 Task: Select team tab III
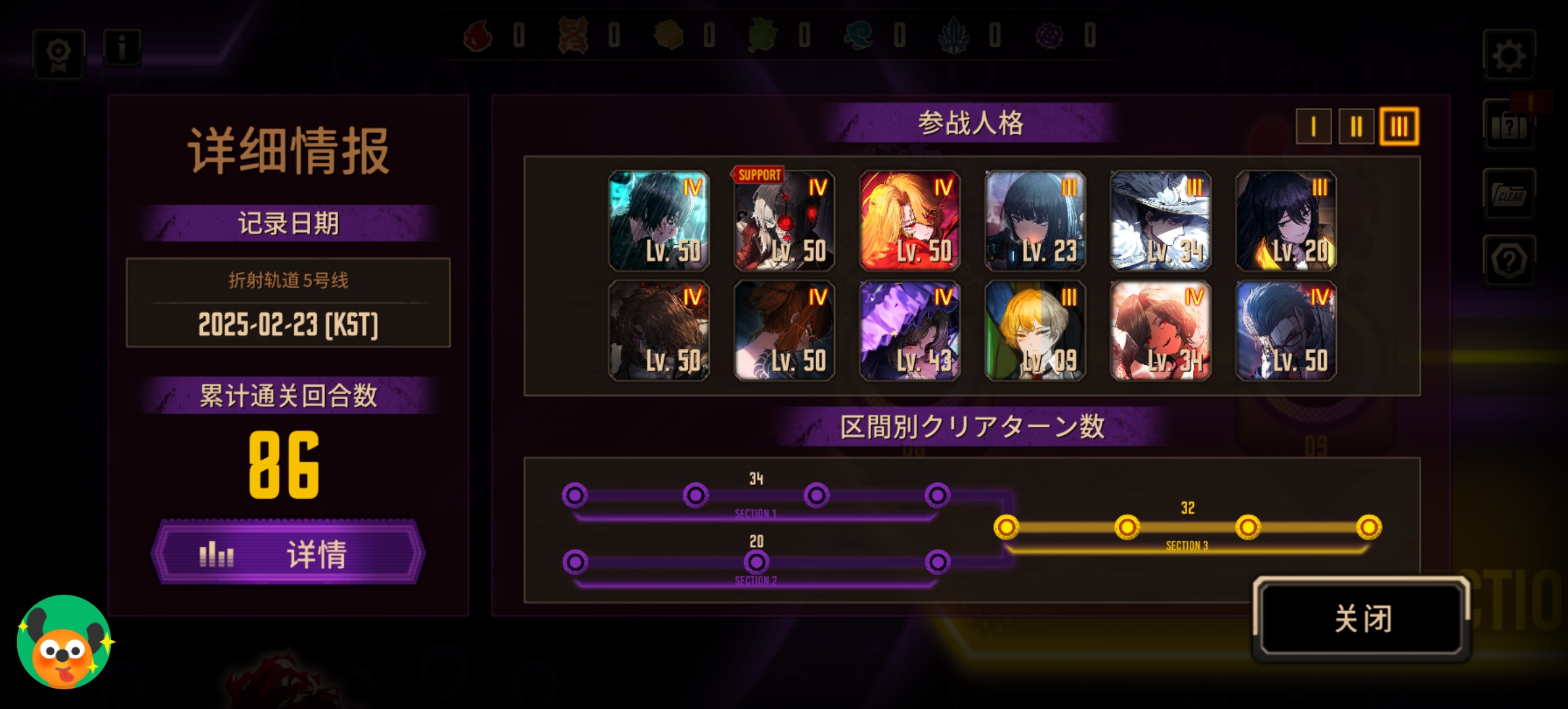pos(1399,126)
